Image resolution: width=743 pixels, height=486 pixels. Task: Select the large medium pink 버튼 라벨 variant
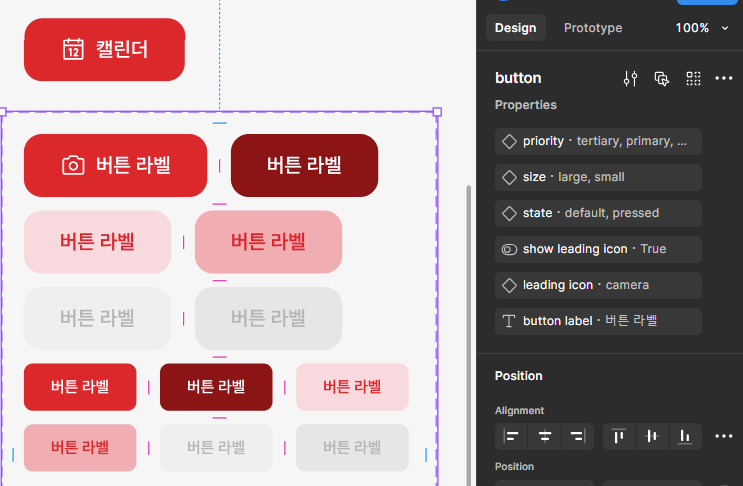[268, 242]
